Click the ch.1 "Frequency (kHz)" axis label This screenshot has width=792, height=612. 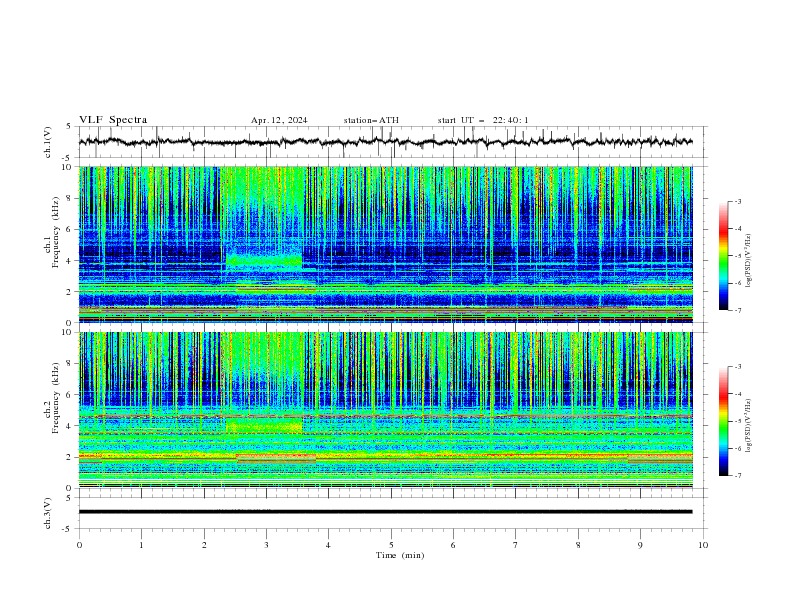tap(56, 232)
